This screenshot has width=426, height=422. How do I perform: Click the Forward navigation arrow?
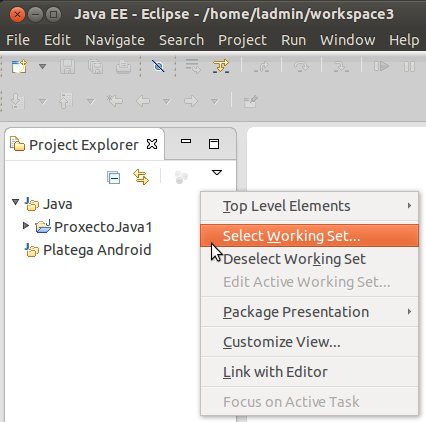click(x=191, y=101)
